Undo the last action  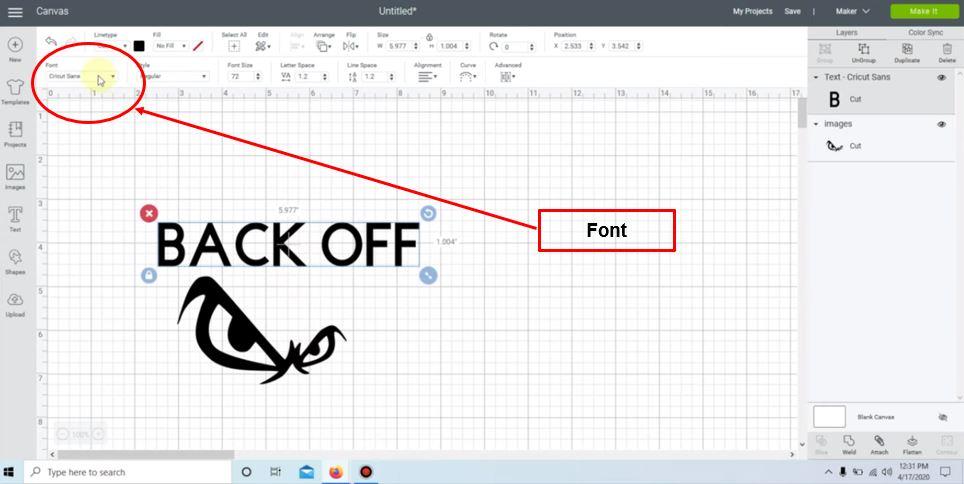pyautogui.click(x=51, y=42)
